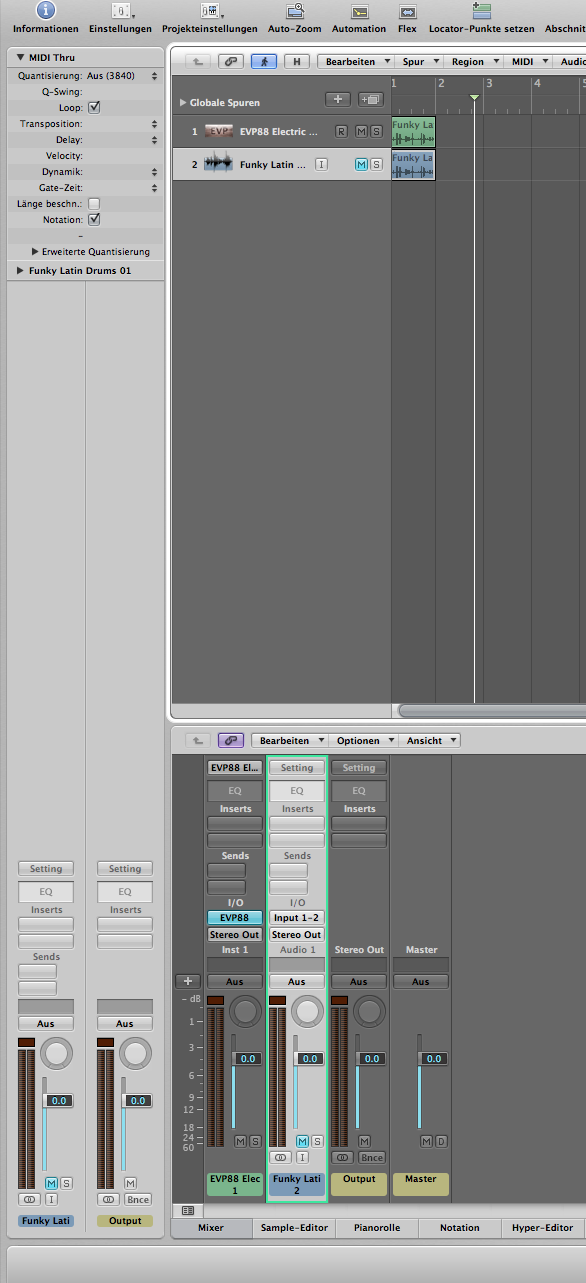Open the mixer Optionen menu
The height and width of the screenshot is (1283, 586).
363,740
